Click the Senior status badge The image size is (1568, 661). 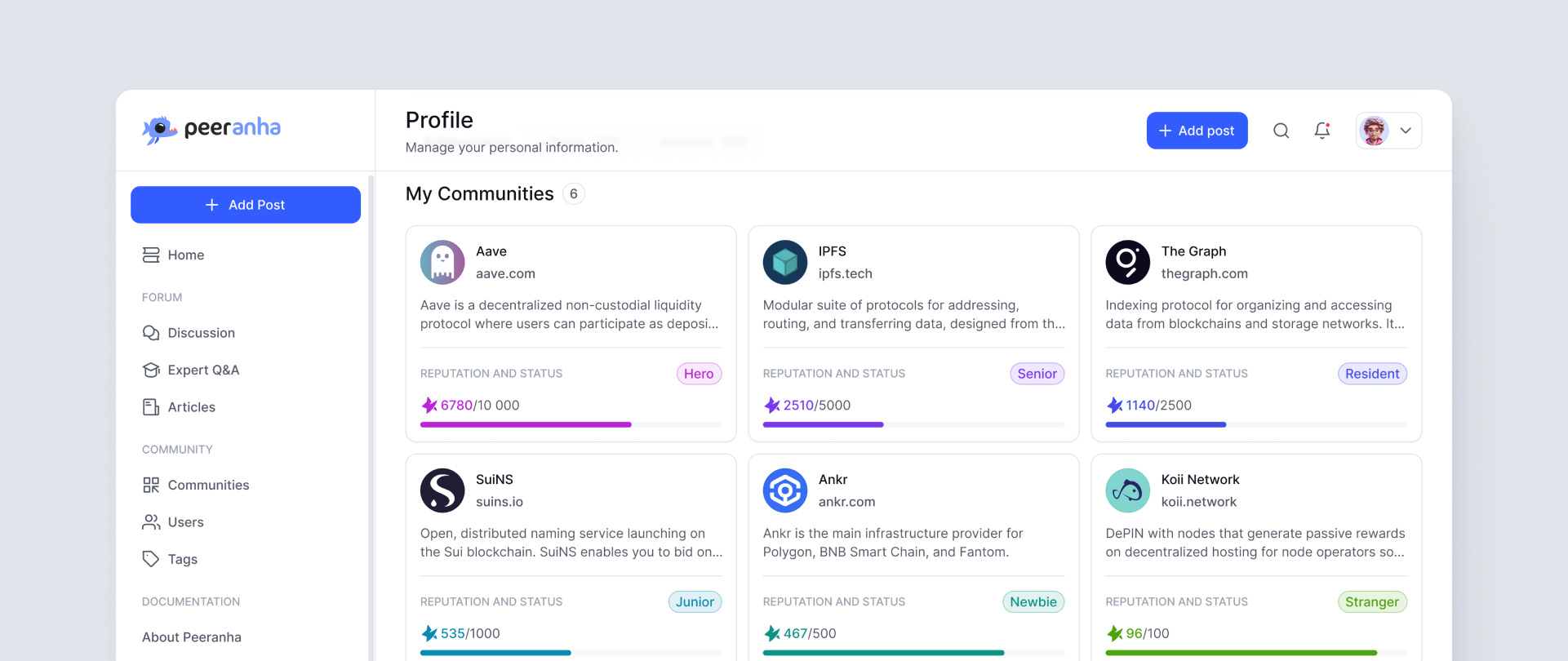click(x=1037, y=374)
